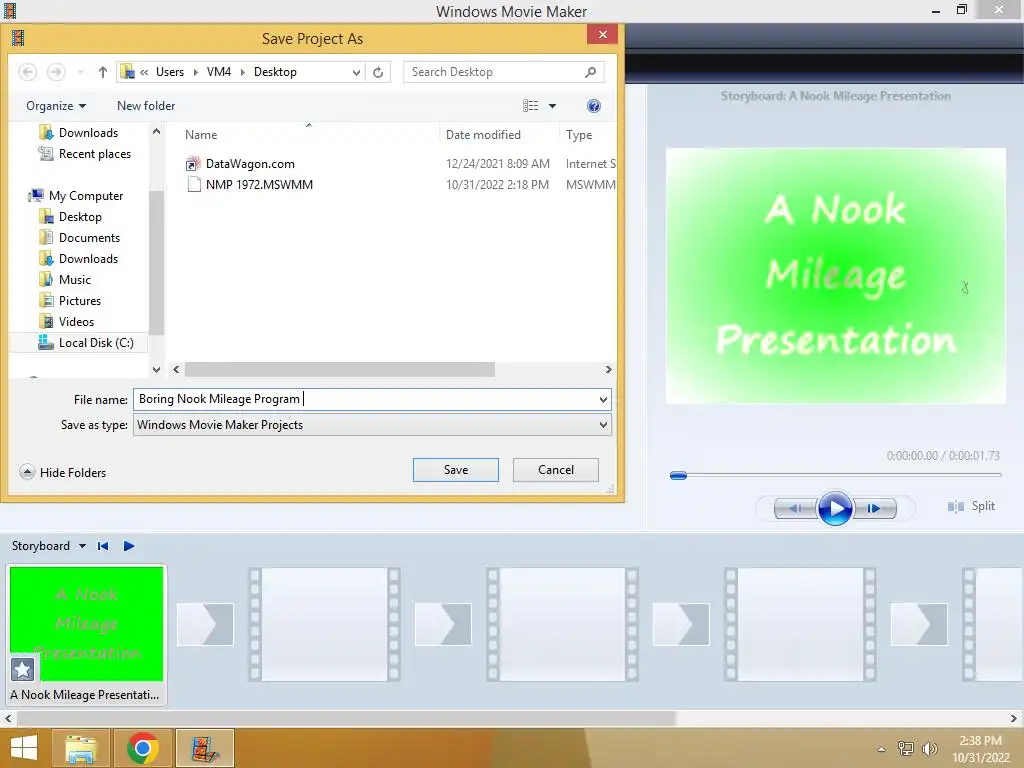
Task: Open view options dropdown arrow
Action: point(552,106)
